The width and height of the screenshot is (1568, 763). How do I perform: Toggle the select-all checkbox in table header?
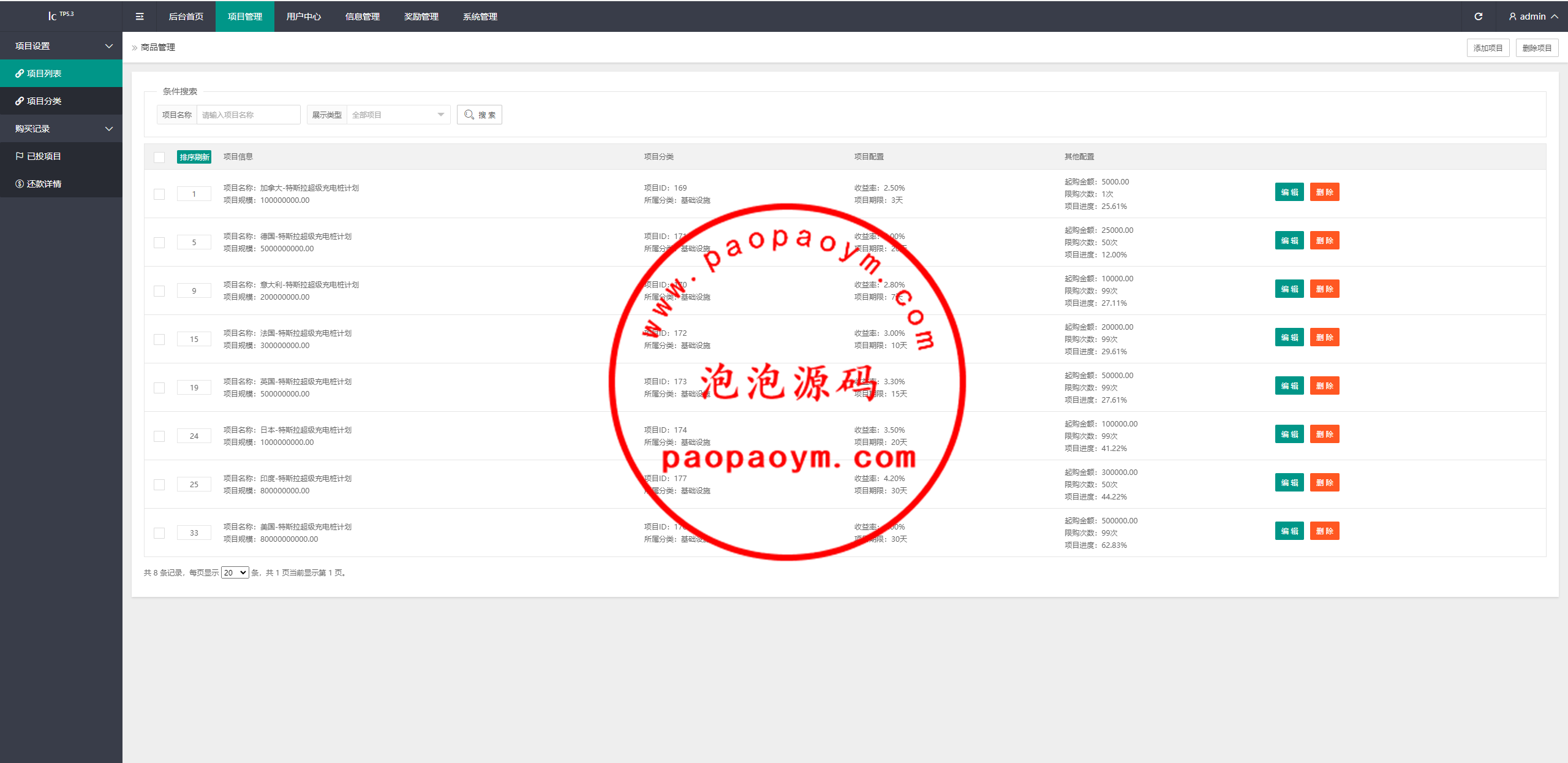coord(159,158)
